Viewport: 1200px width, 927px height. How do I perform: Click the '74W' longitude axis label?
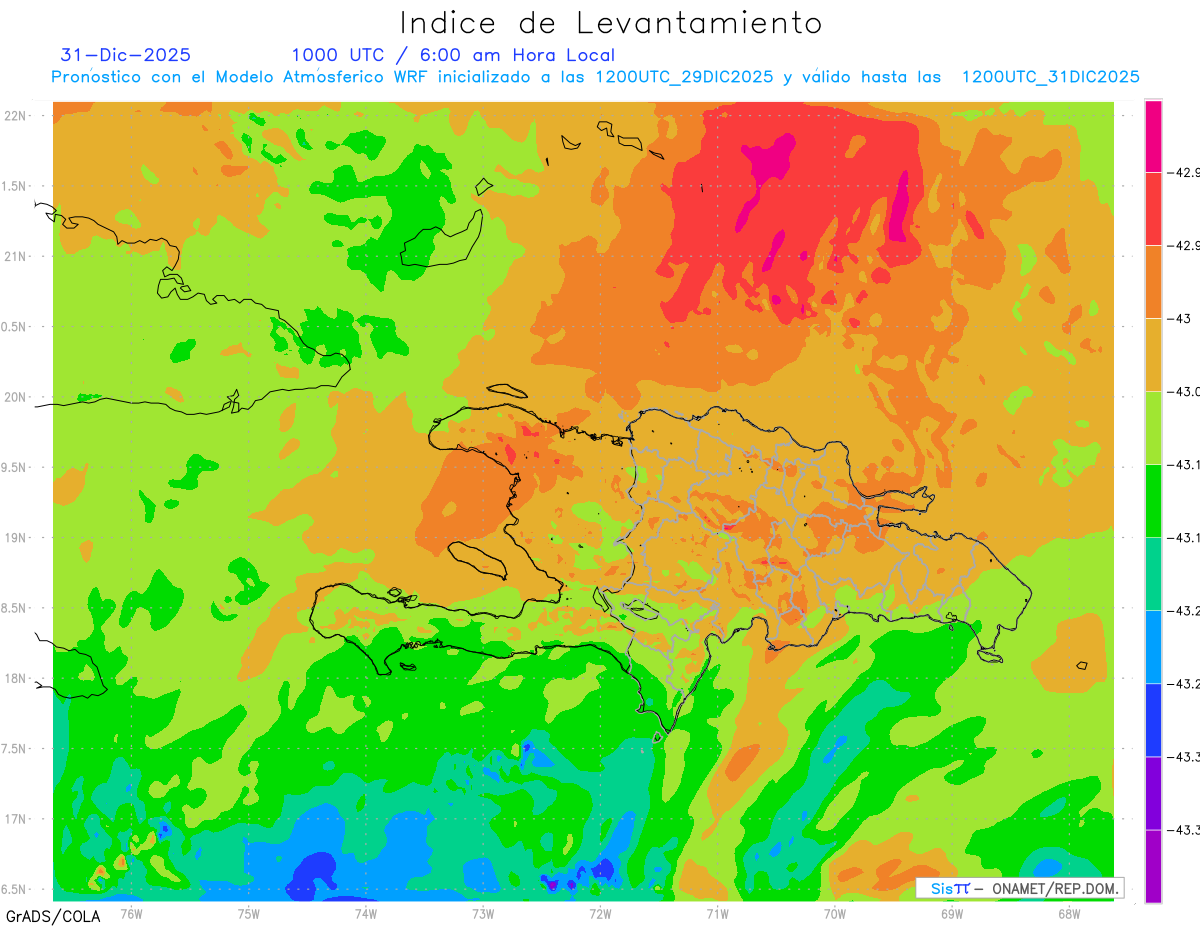366,913
